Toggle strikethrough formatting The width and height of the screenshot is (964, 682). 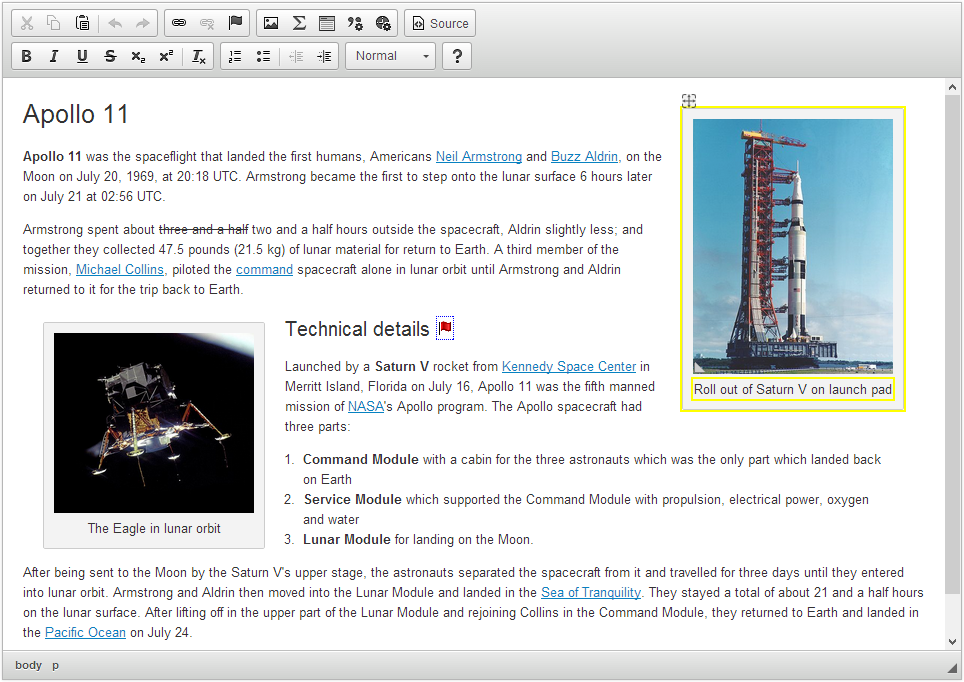(x=110, y=56)
